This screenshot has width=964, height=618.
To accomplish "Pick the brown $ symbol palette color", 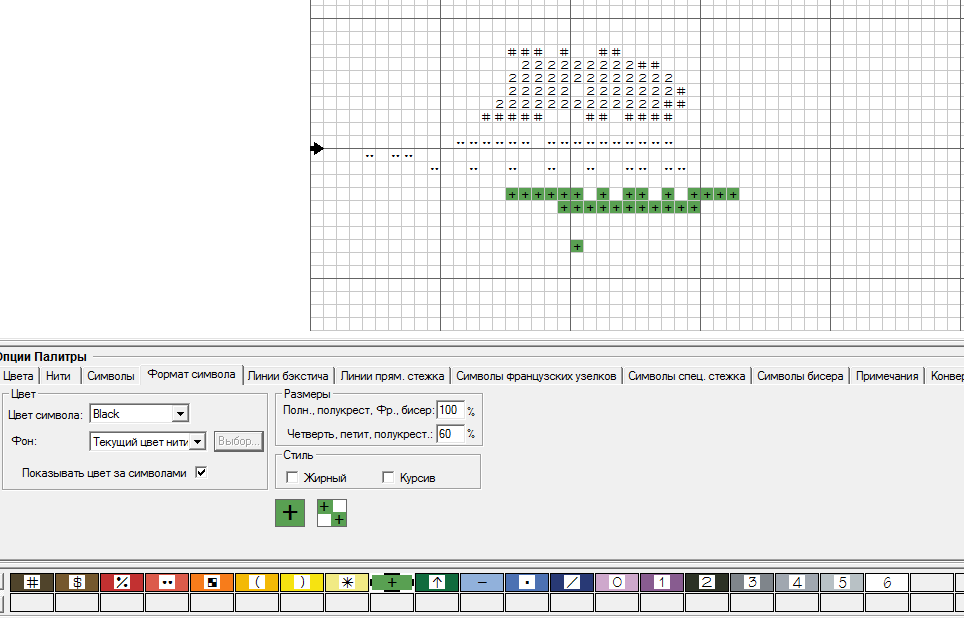I will click(x=77, y=582).
